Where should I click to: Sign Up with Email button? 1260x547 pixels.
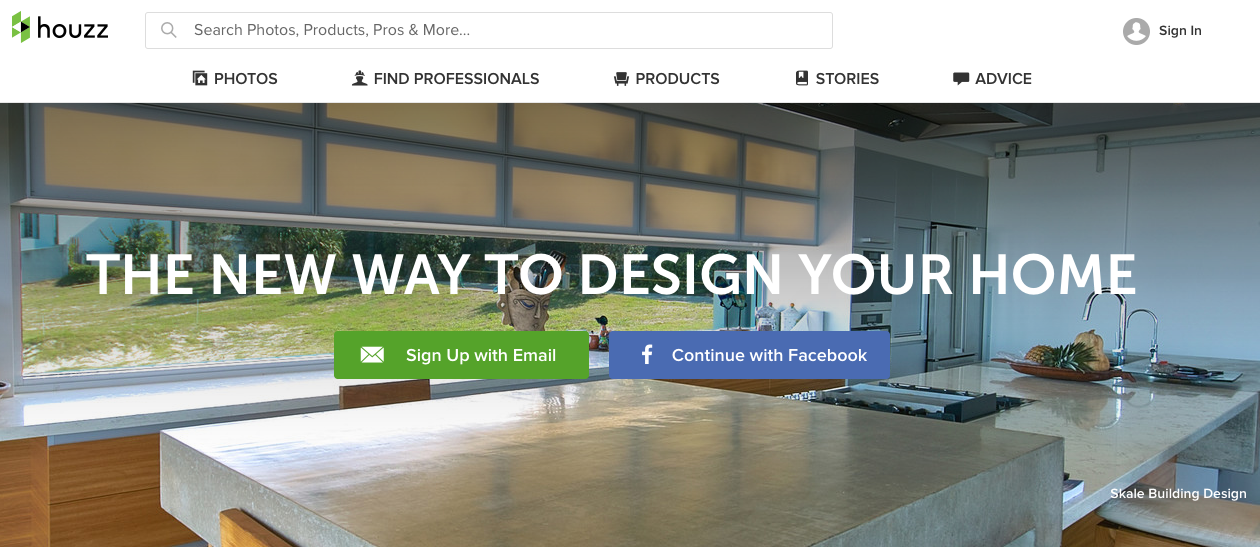point(461,355)
